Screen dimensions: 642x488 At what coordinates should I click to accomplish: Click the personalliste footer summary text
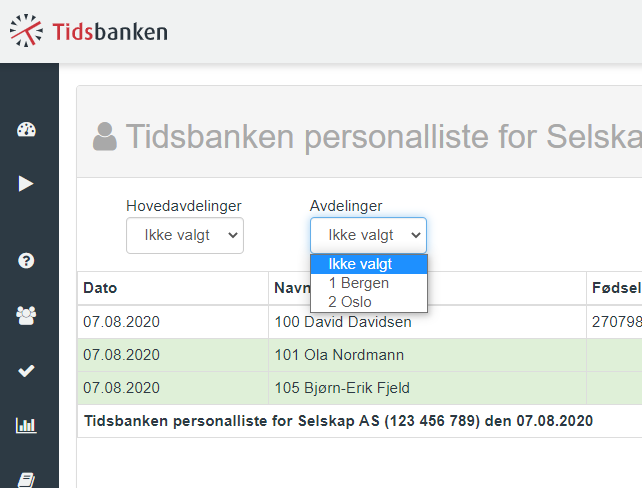click(338, 421)
